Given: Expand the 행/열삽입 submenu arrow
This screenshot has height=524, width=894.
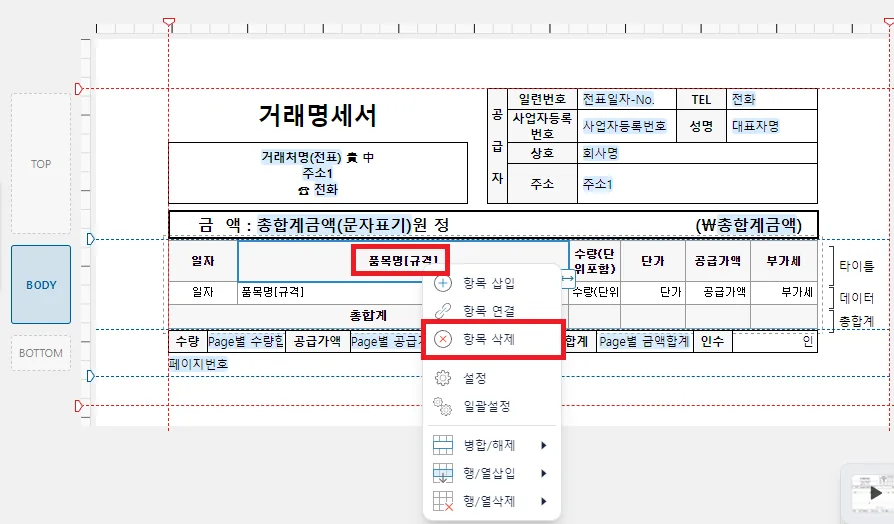Looking at the screenshot, I should 544,473.
